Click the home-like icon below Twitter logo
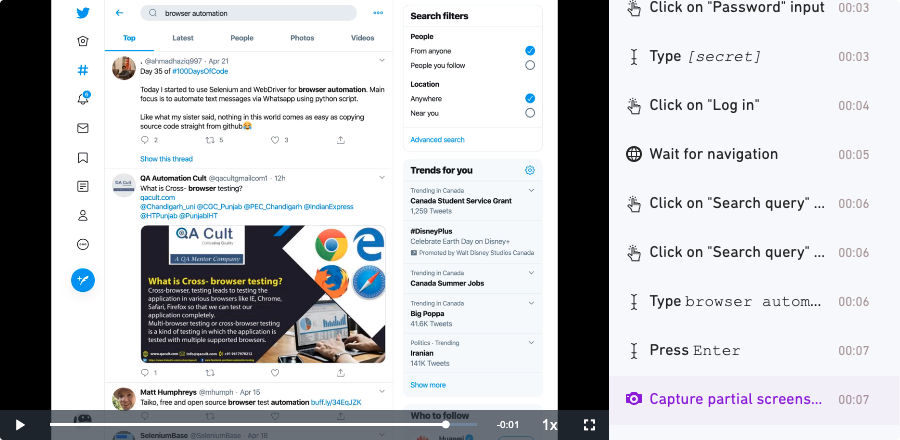The height and width of the screenshot is (440, 900). 83,41
